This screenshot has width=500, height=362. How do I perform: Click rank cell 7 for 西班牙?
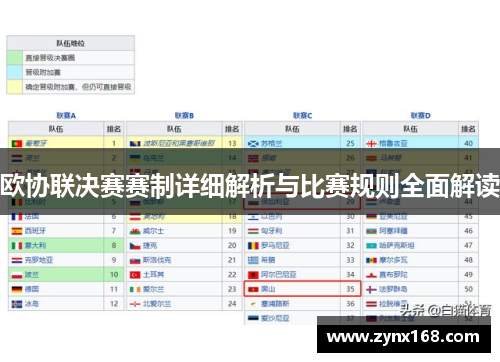pos(114,231)
